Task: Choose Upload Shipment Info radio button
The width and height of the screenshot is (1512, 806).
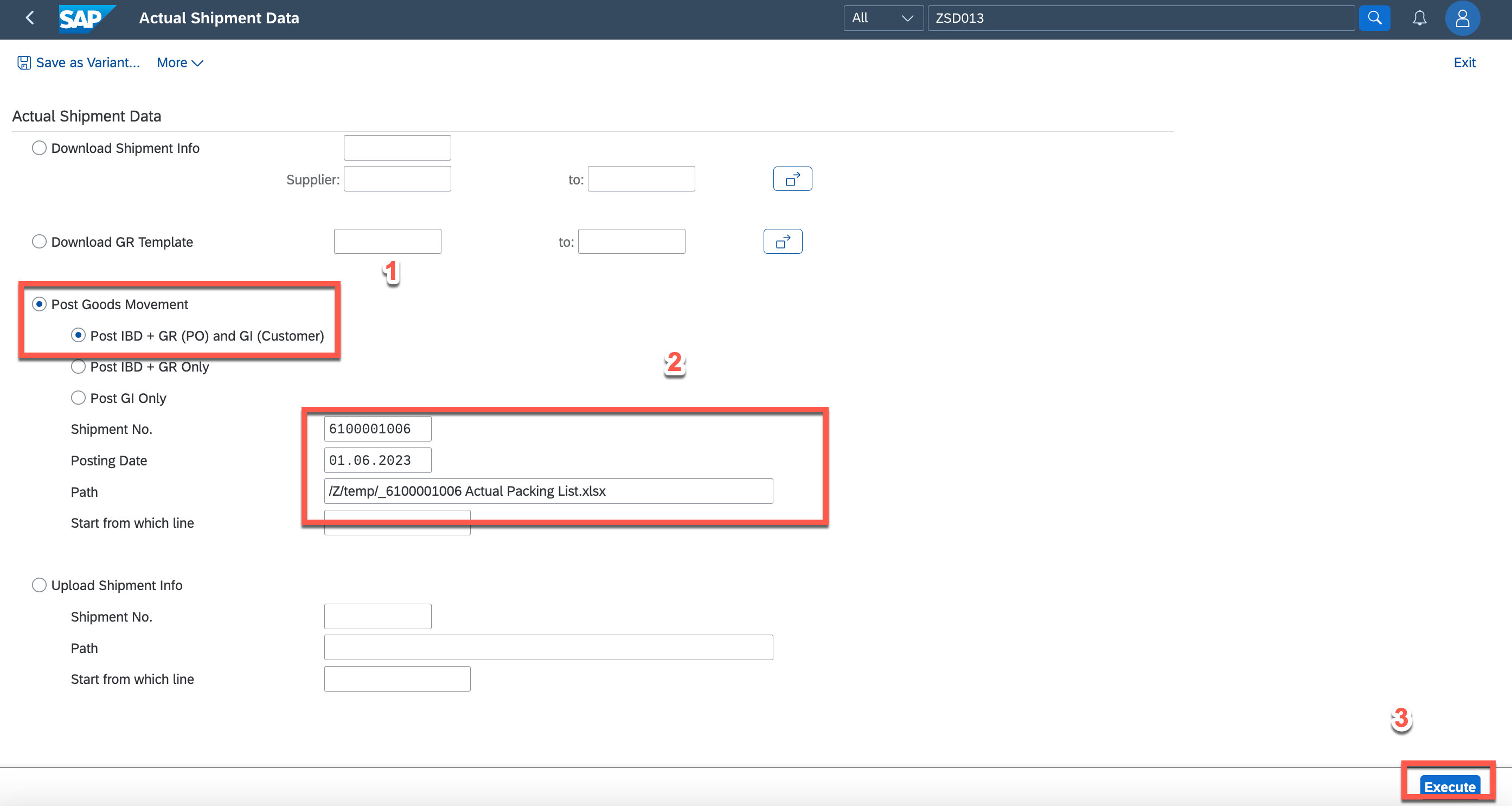Action: 40,585
